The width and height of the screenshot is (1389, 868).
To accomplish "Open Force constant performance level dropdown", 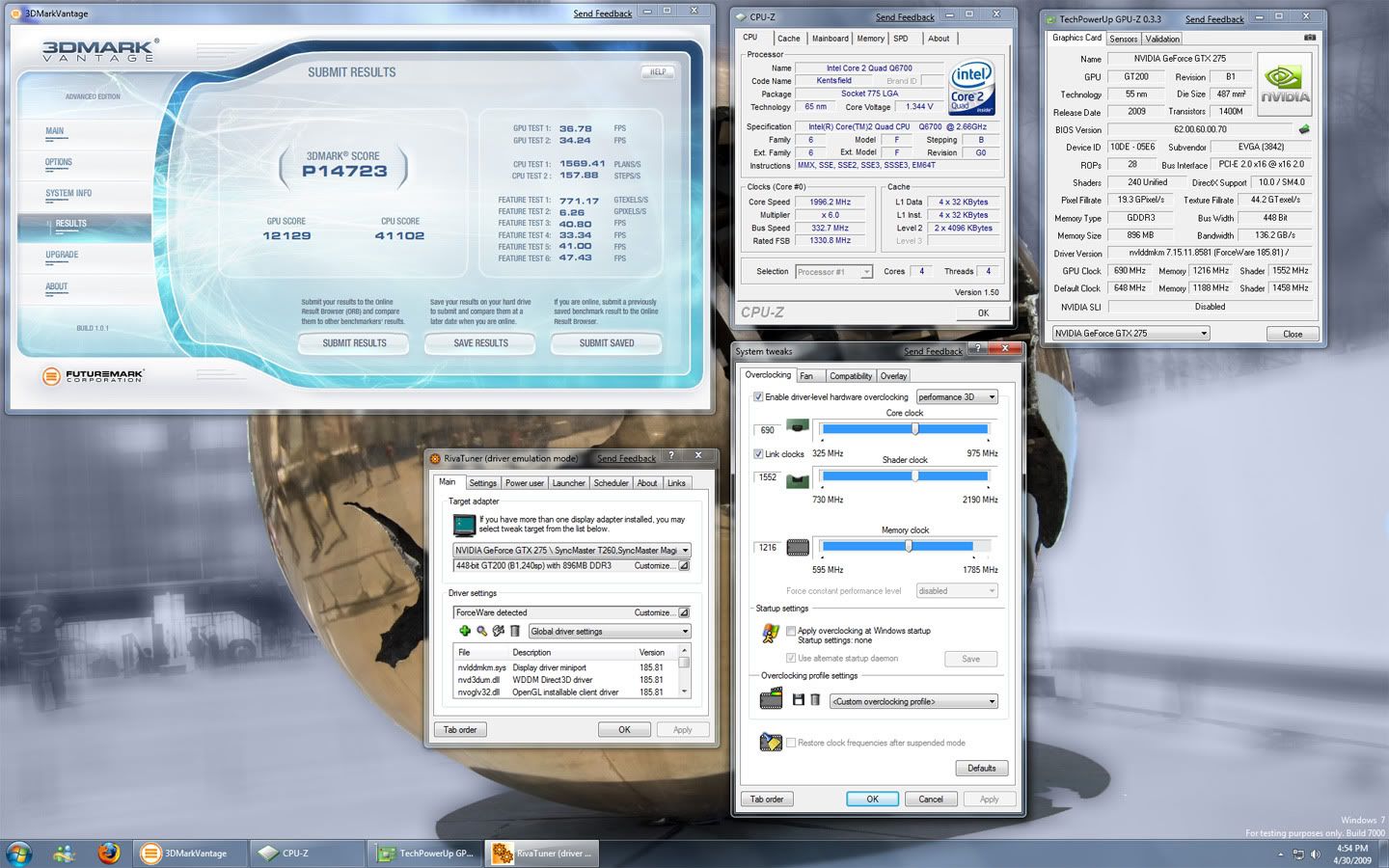I will coord(956,590).
